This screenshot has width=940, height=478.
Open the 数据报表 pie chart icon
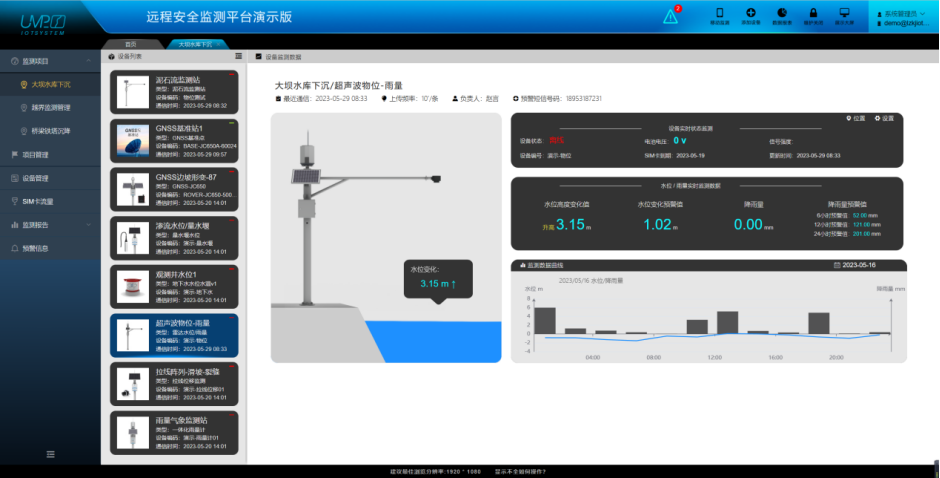[x=782, y=15]
